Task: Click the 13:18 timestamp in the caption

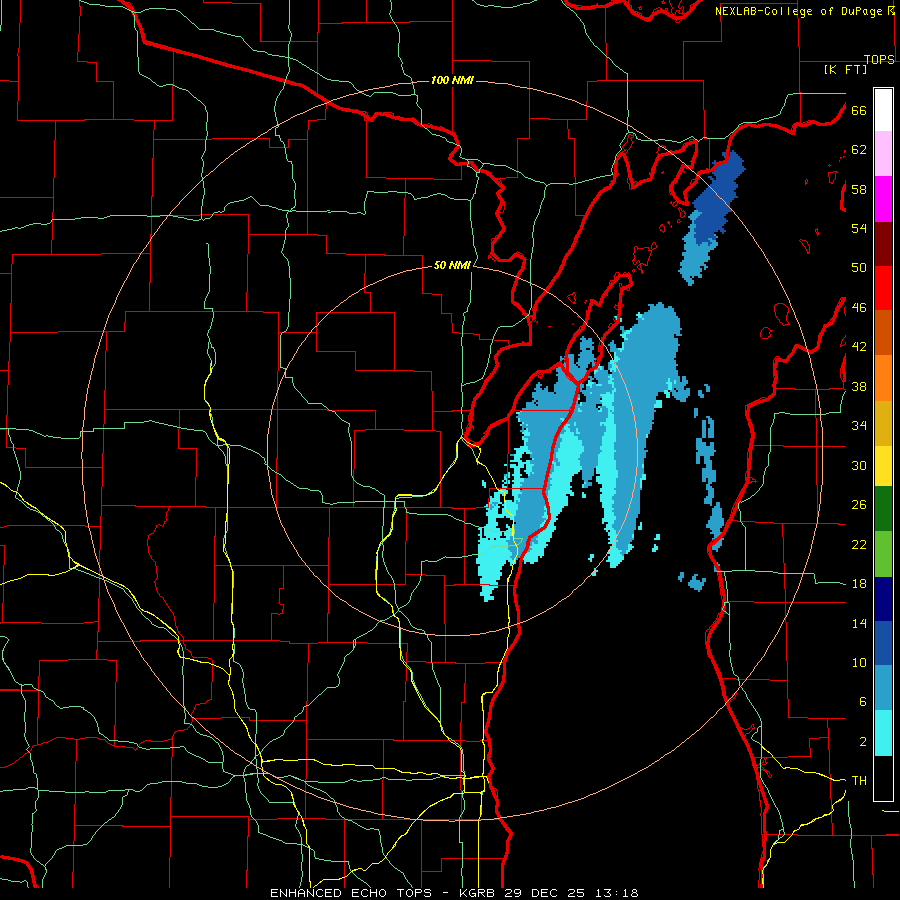Action: pos(615,893)
